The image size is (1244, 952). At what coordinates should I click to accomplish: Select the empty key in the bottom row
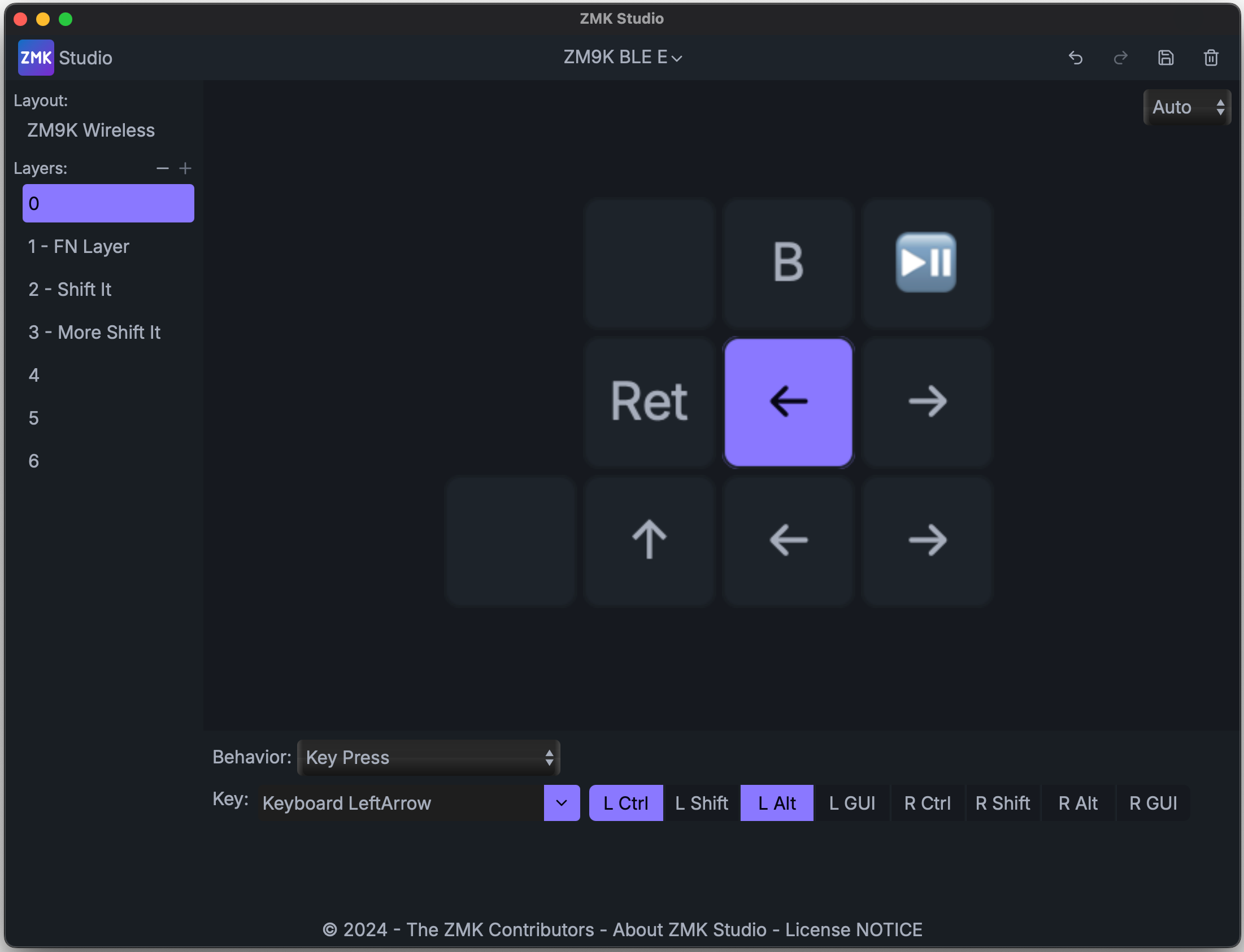pos(510,540)
